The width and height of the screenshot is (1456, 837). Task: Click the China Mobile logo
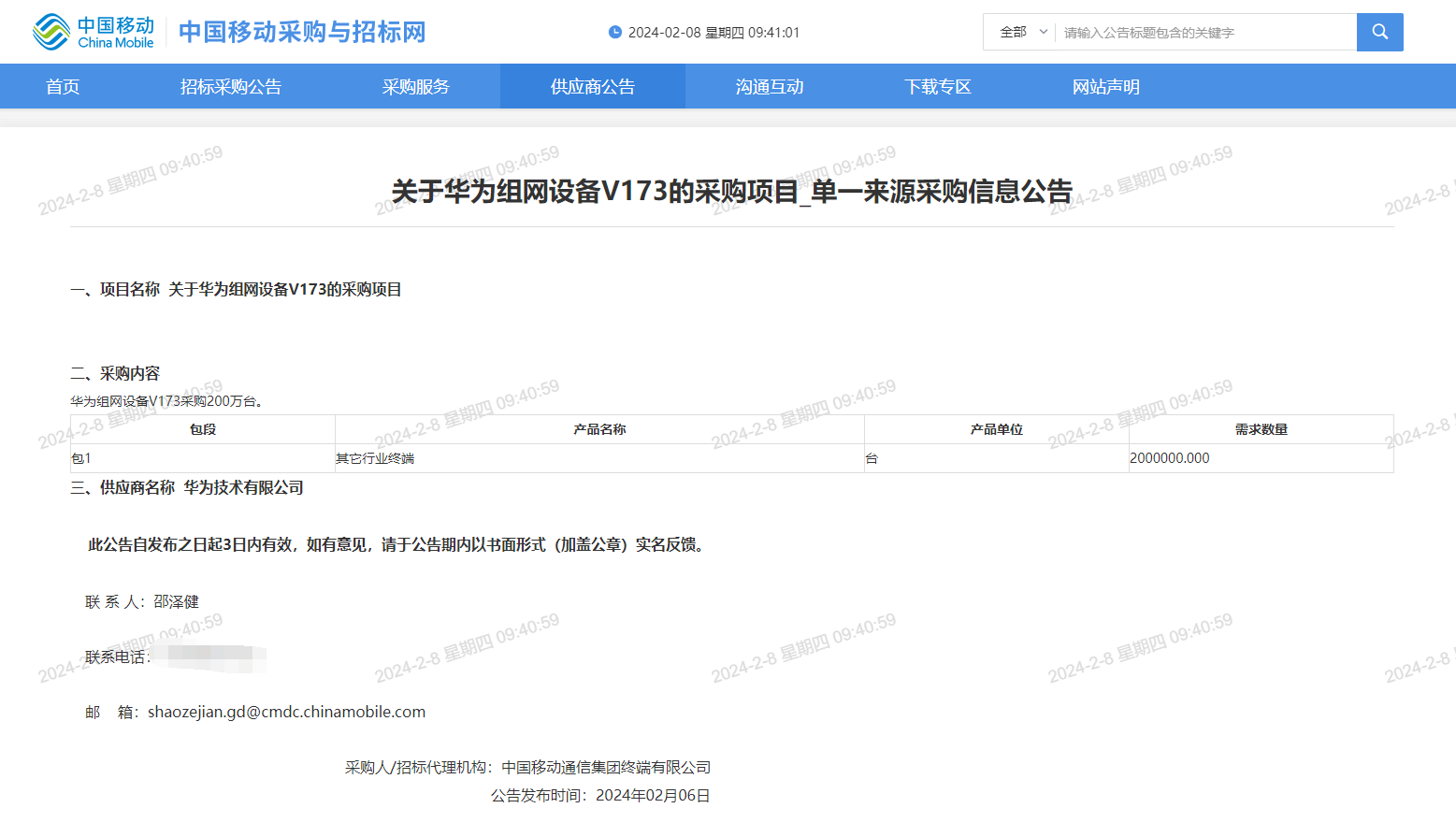click(93, 32)
